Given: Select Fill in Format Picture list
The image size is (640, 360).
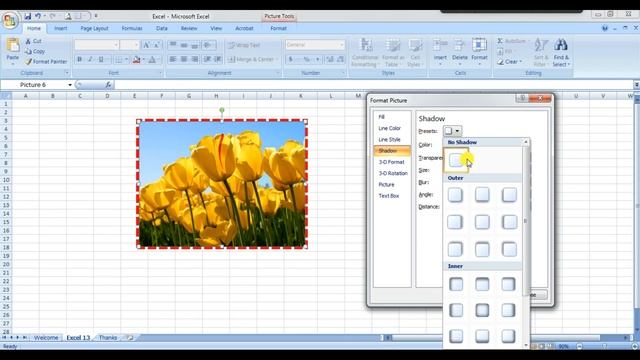Looking at the screenshot, I should pyautogui.click(x=382, y=117).
